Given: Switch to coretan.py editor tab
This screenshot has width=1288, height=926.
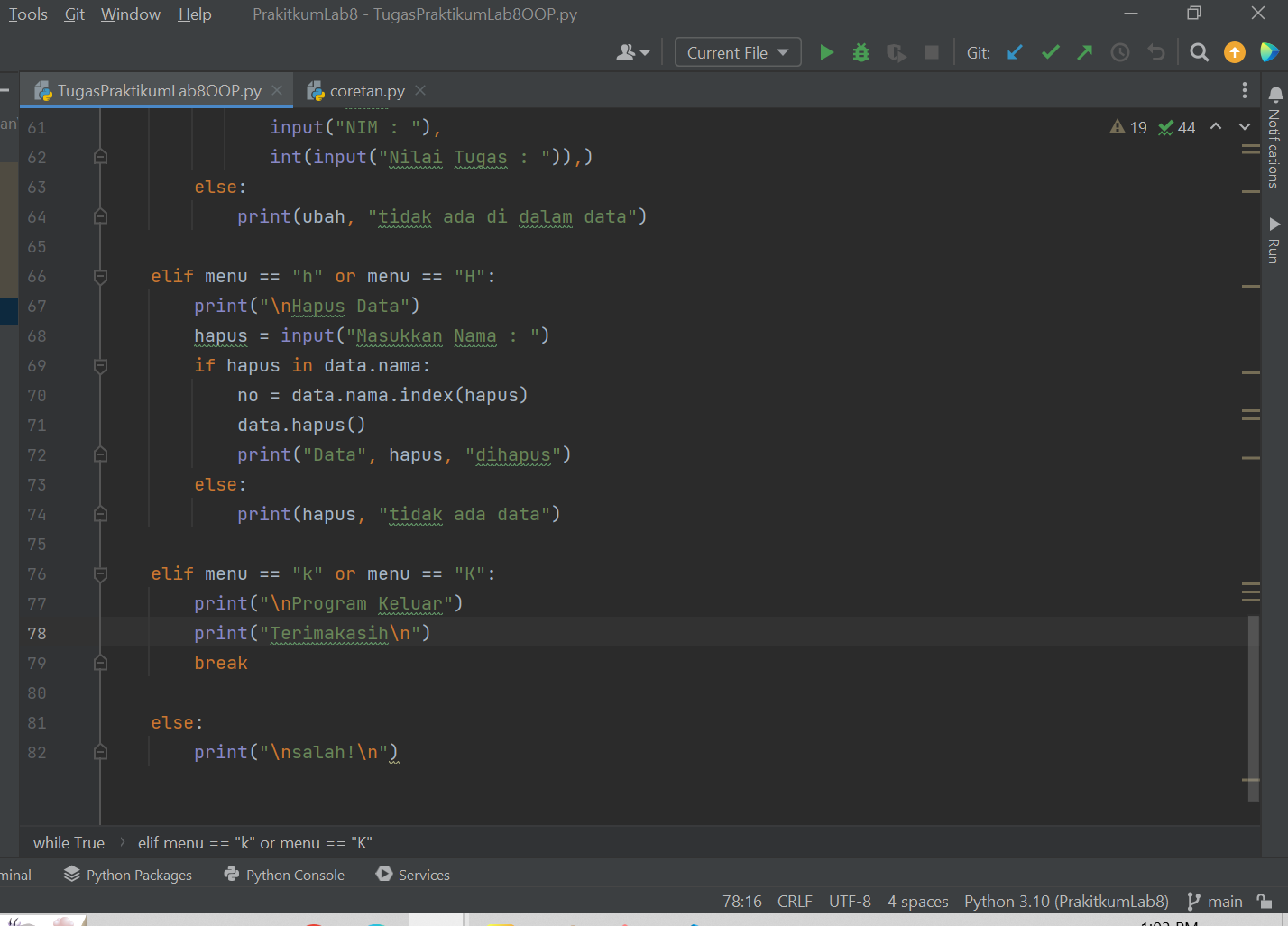Looking at the screenshot, I should 367,90.
